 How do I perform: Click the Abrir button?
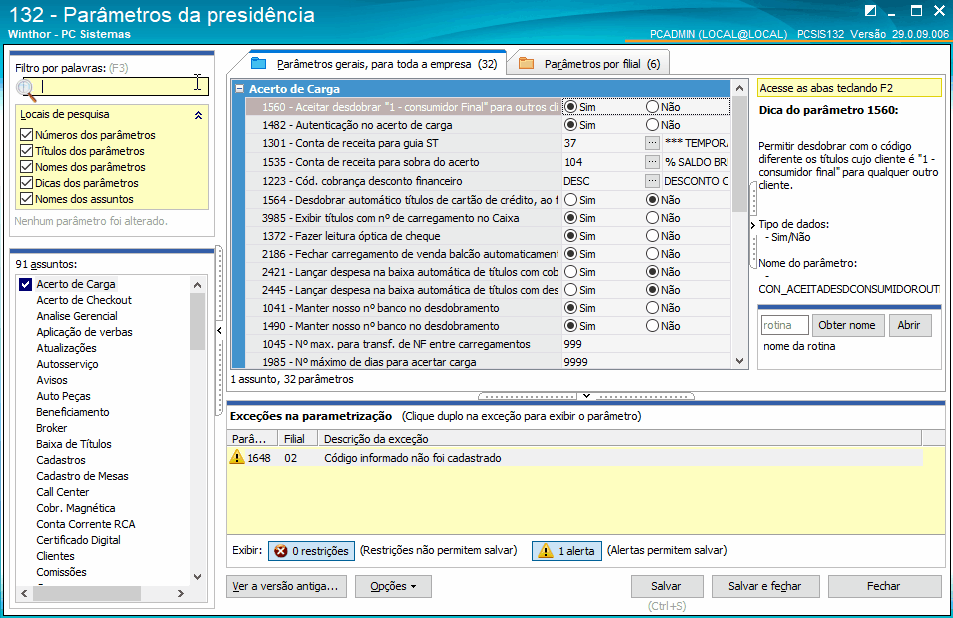(910, 325)
